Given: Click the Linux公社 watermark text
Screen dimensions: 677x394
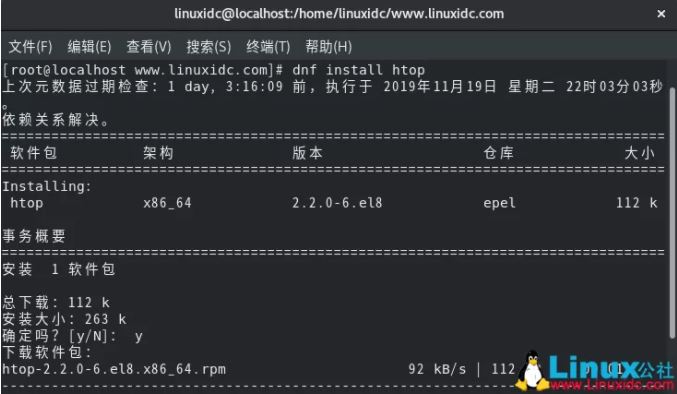Looking at the screenshot, I should coord(611,368).
